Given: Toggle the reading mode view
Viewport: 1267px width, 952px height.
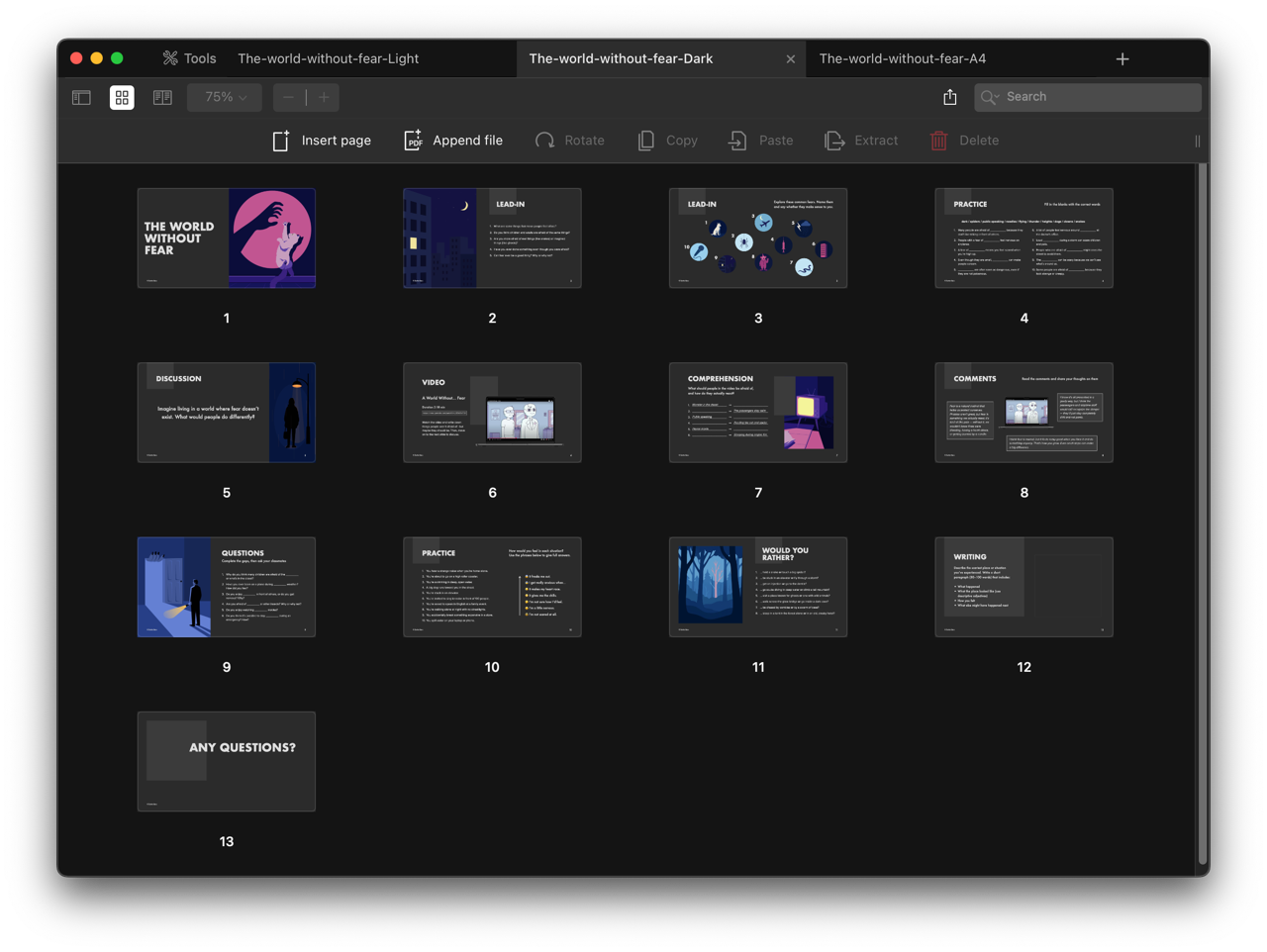Looking at the screenshot, I should pos(162,97).
